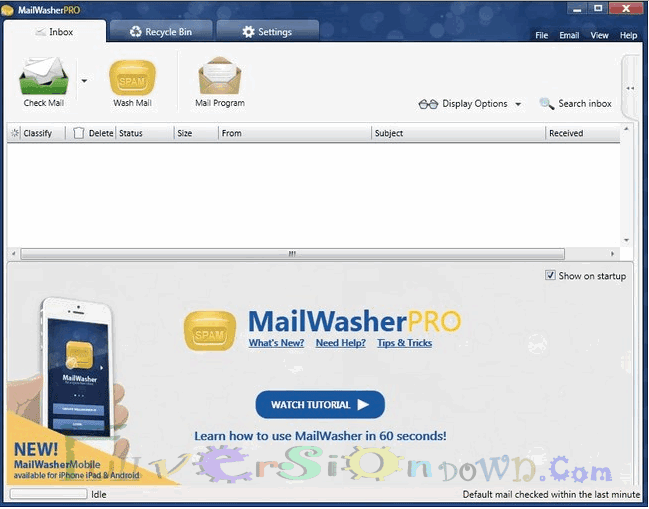
Task: Click the horizontal scrollbar left arrow
Action: pos(13,254)
